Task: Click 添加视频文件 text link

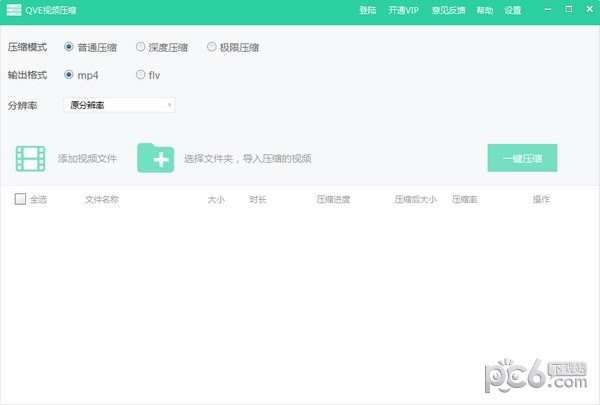Action: tap(87, 158)
